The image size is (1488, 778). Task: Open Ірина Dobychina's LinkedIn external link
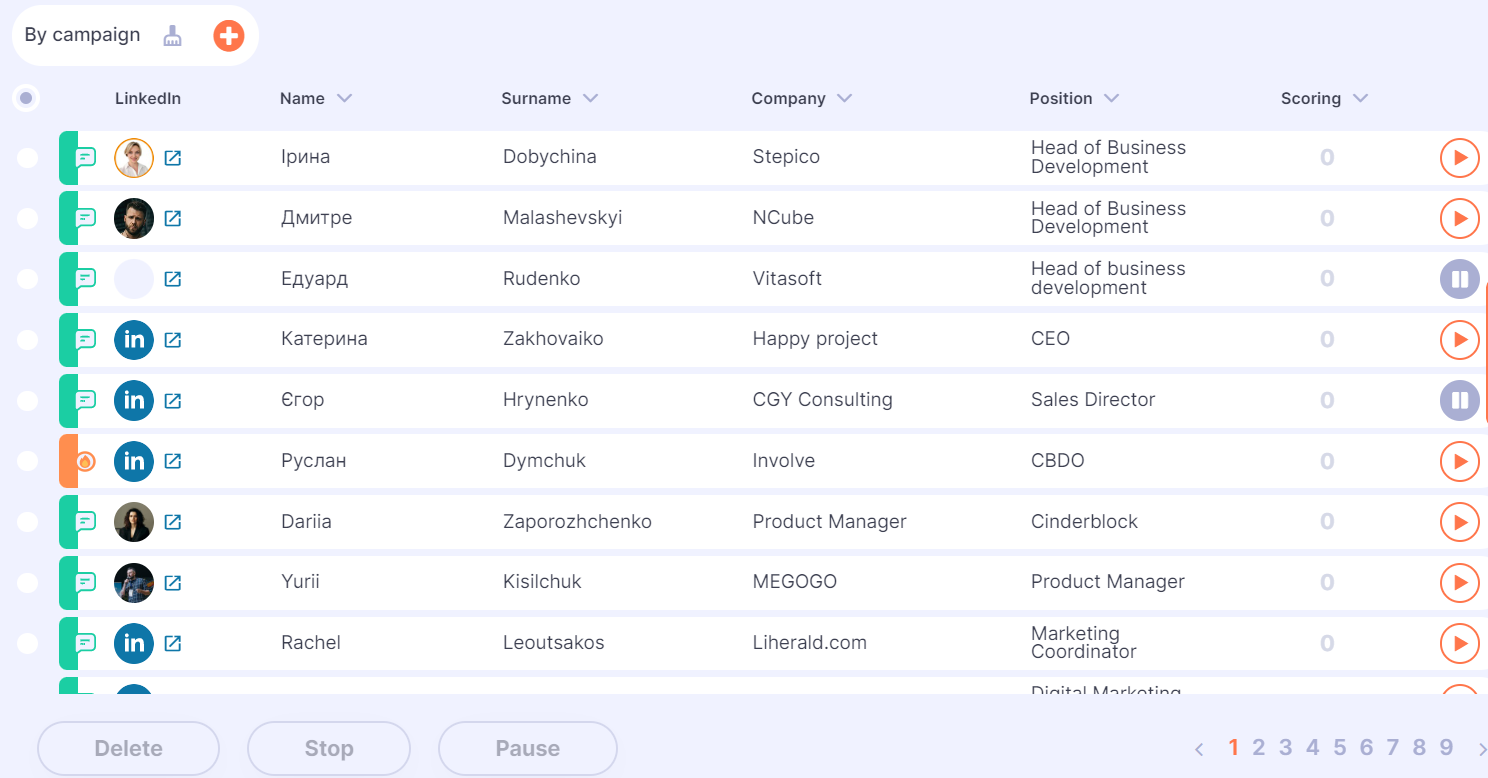click(x=173, y=158)
